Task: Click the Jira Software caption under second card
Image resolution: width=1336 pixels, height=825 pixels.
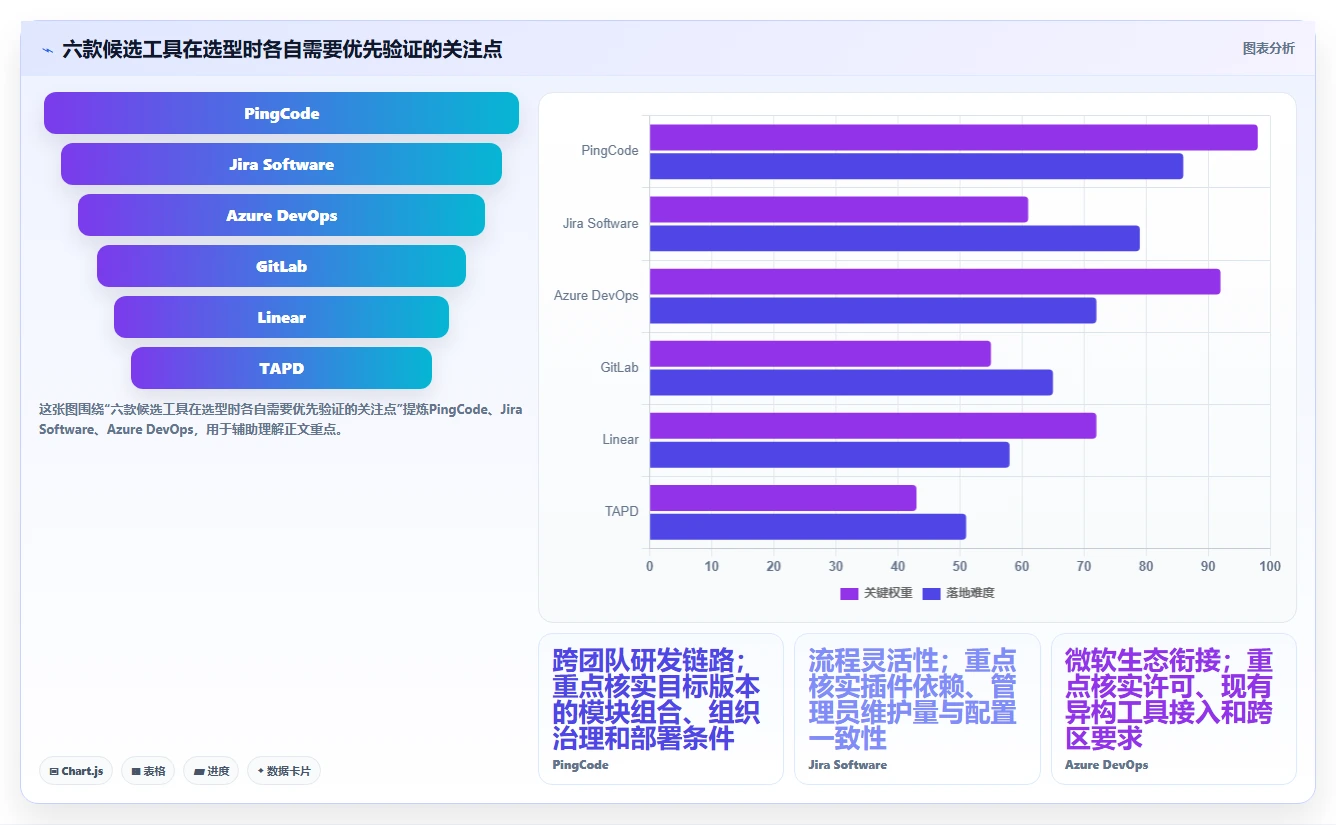Action: click(847, 765)
